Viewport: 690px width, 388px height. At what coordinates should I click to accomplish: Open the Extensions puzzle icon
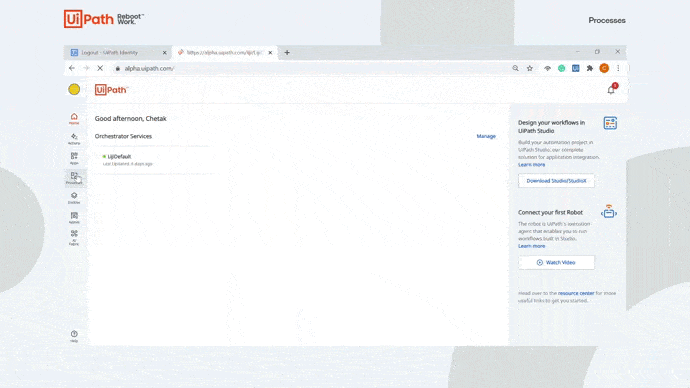pyautogui.click(x=590, y=68)
